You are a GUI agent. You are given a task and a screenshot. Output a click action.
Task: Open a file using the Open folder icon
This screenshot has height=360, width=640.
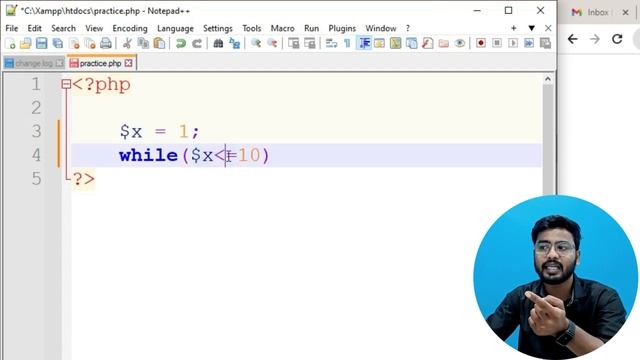tap(26, 43)
